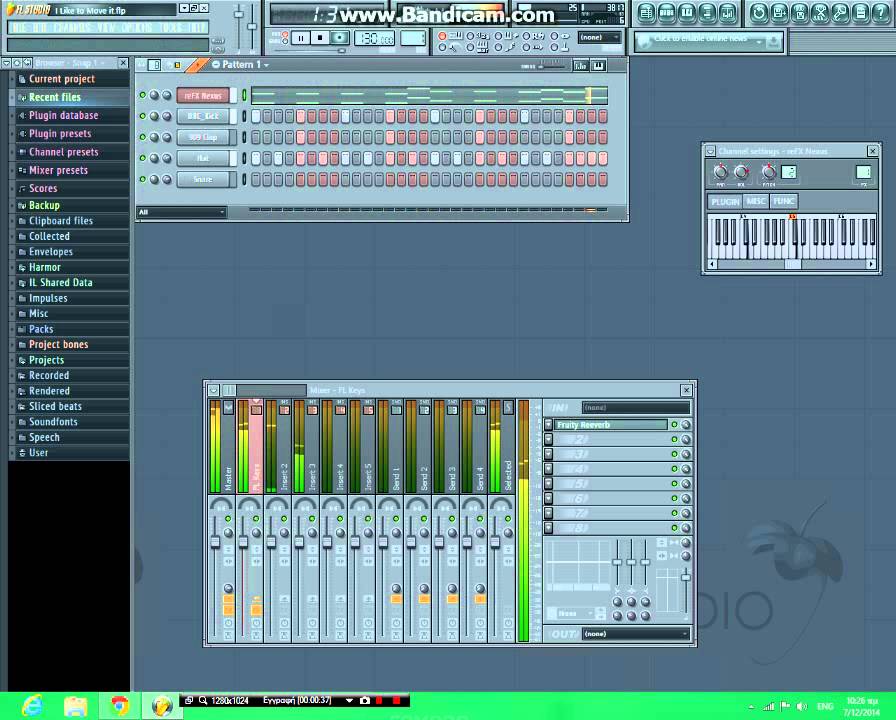Select the BBE_Kick channel button

click(203, 116)
